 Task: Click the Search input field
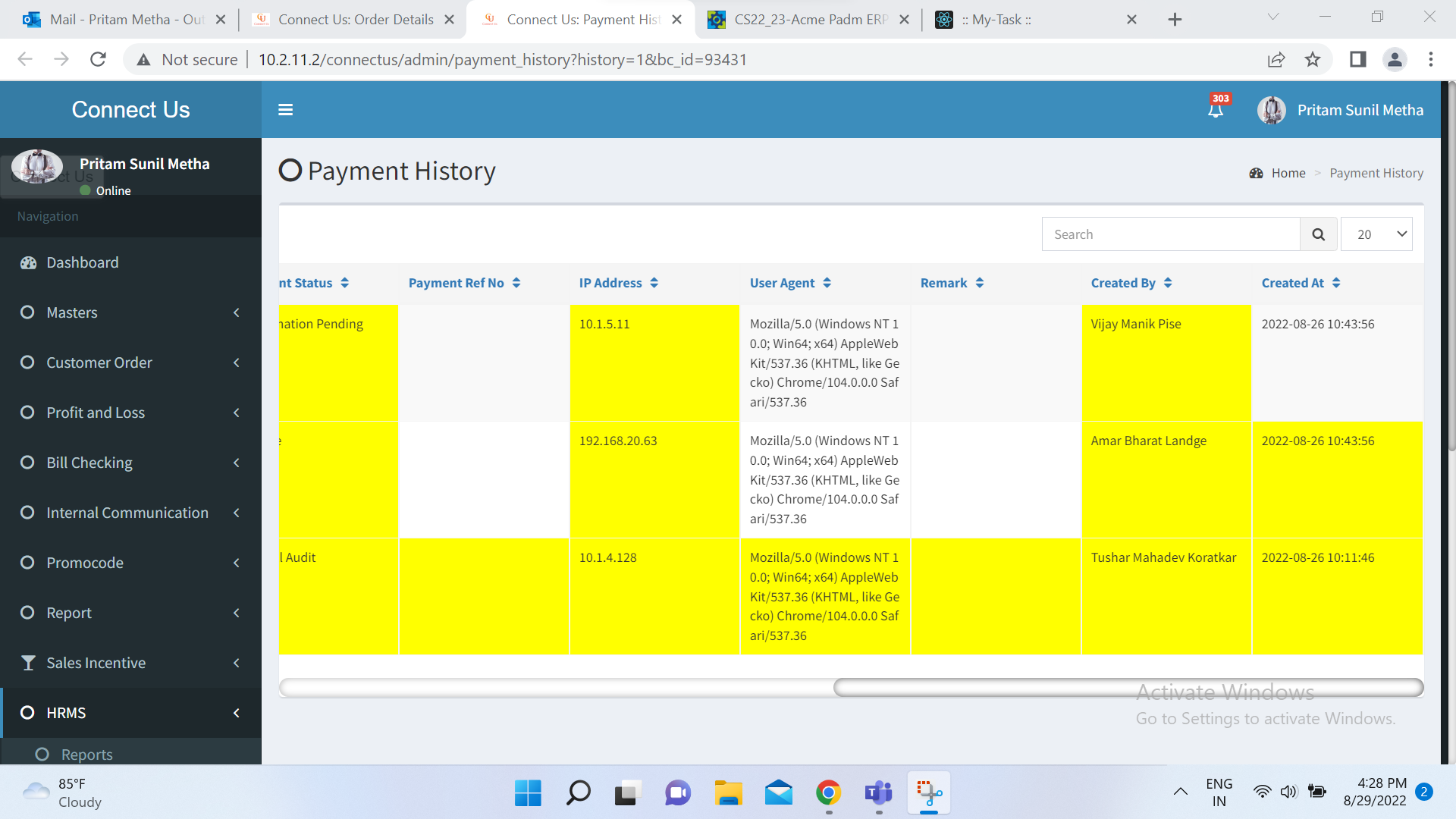click(1171, 234)
